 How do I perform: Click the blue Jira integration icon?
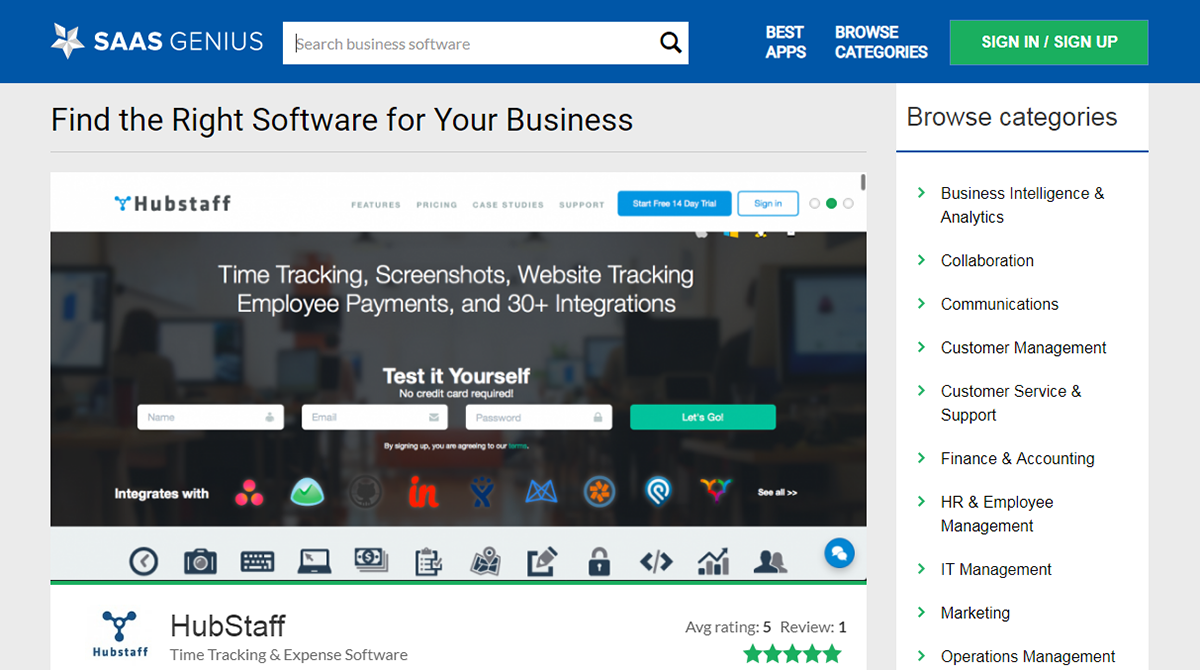(x=483, y=492)
